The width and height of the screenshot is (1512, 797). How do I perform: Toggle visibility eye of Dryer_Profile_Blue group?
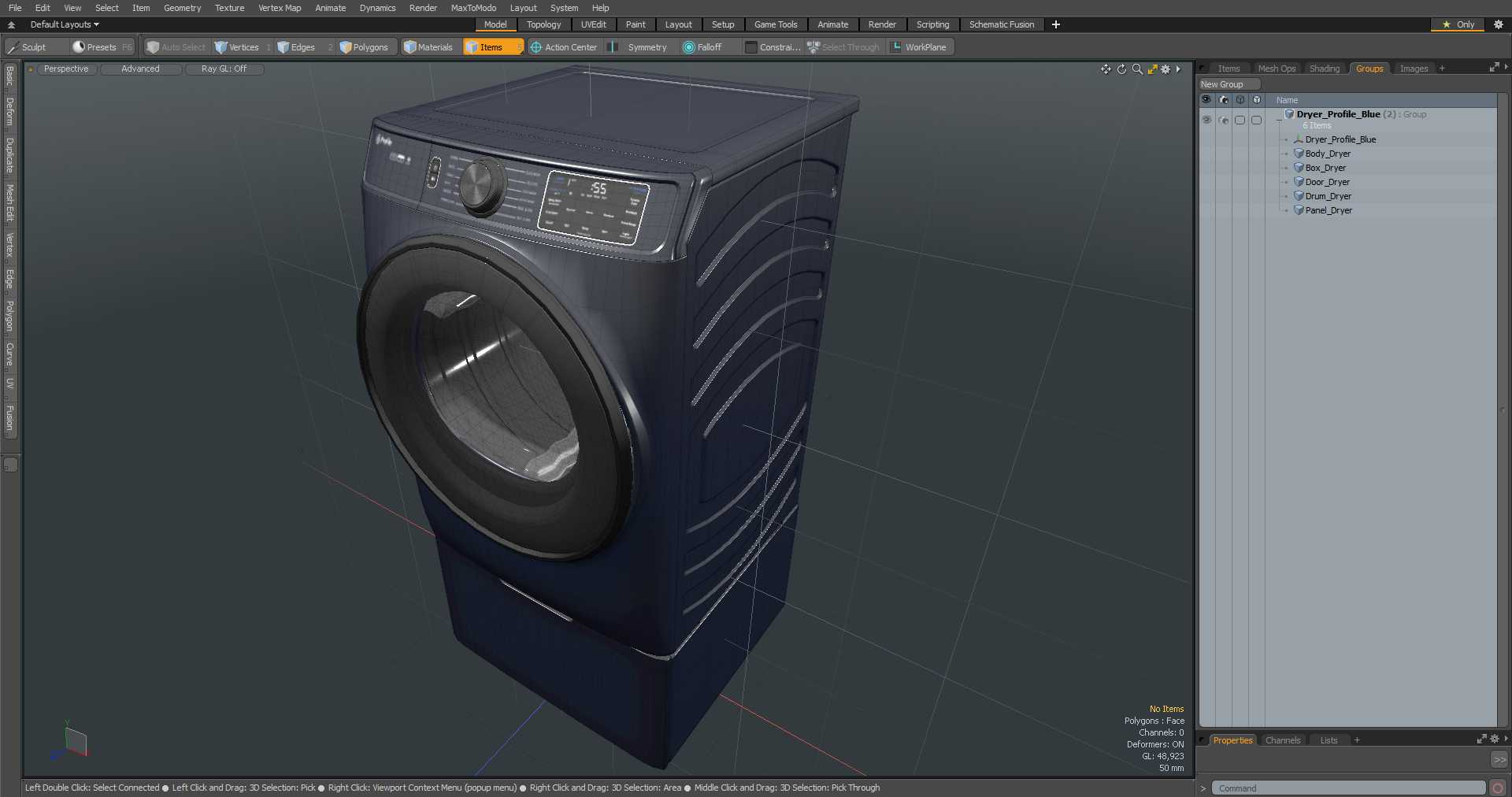coord(1206,120)
